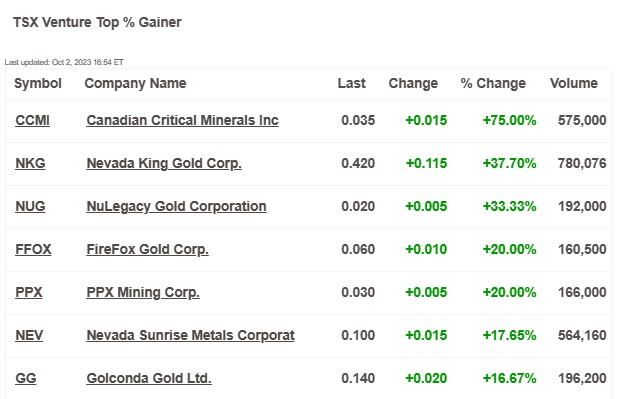Click the +75.00% change value for CCMI
Viewport: 639px width, 399px height.
[509, 120]
